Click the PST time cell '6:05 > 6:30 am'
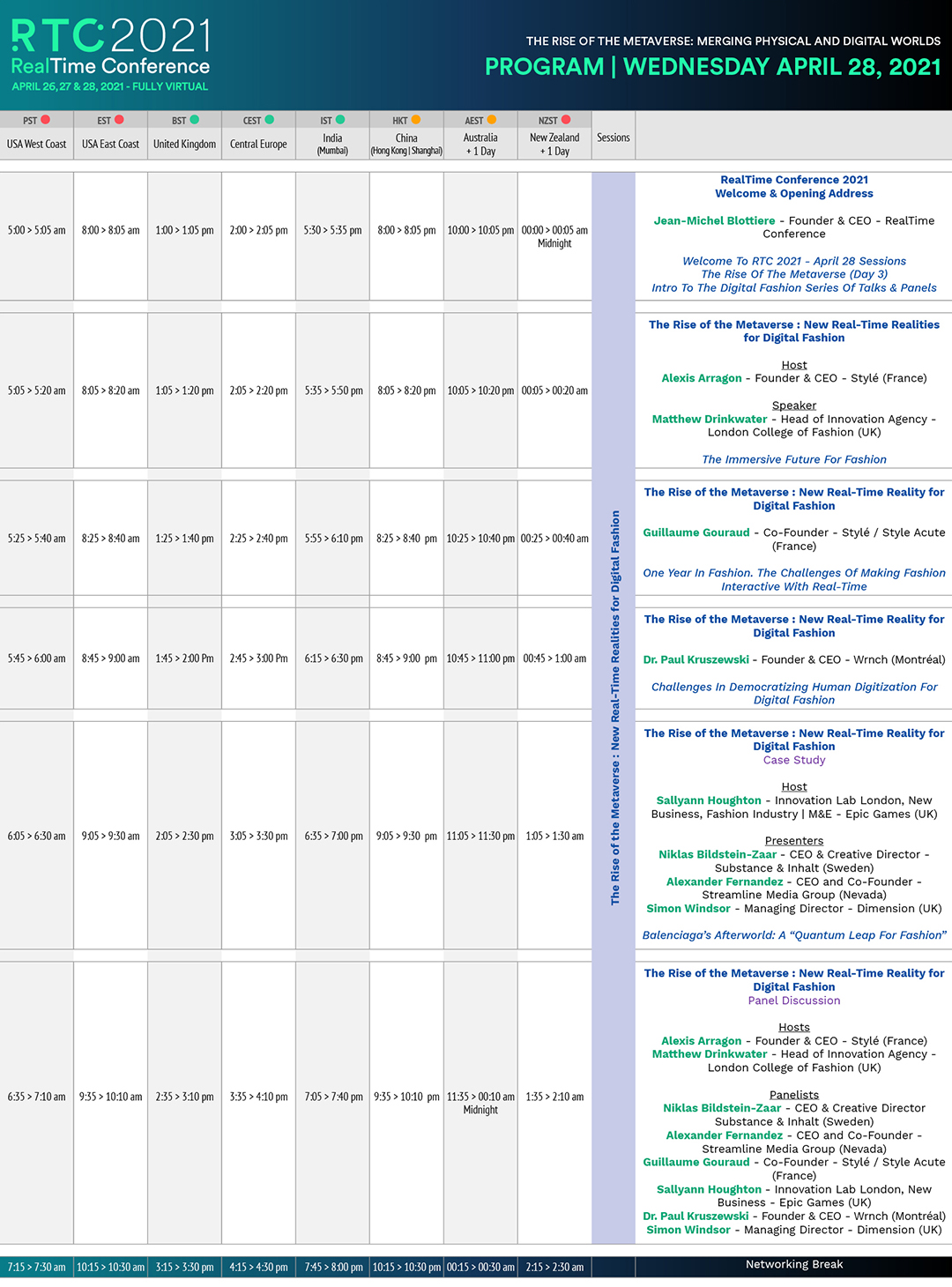This screenshot has height=1287, width=952. pos(37,836)
